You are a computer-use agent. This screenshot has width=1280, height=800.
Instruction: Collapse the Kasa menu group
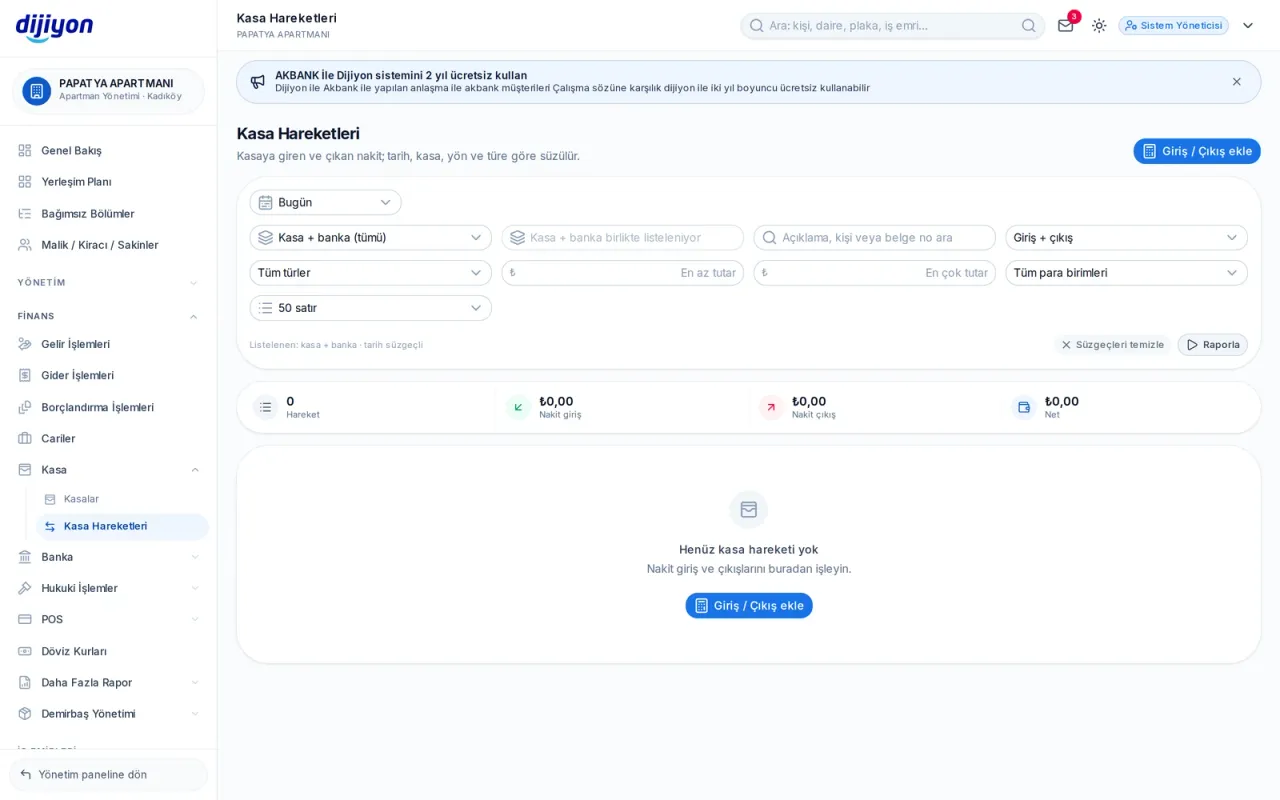pos(108,470)
